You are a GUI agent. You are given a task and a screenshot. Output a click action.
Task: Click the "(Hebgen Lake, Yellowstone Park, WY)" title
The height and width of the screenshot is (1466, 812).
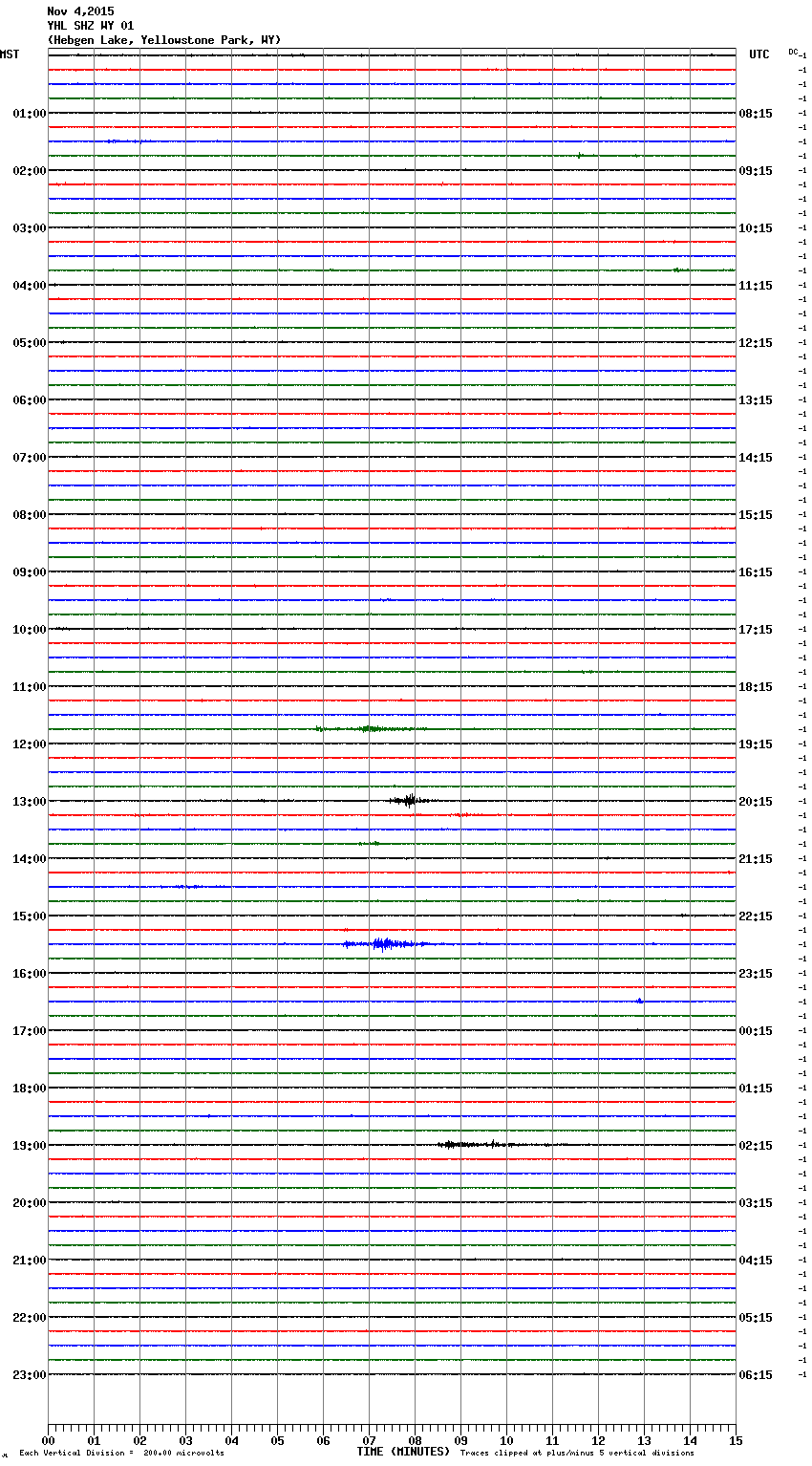click(164, 40)
